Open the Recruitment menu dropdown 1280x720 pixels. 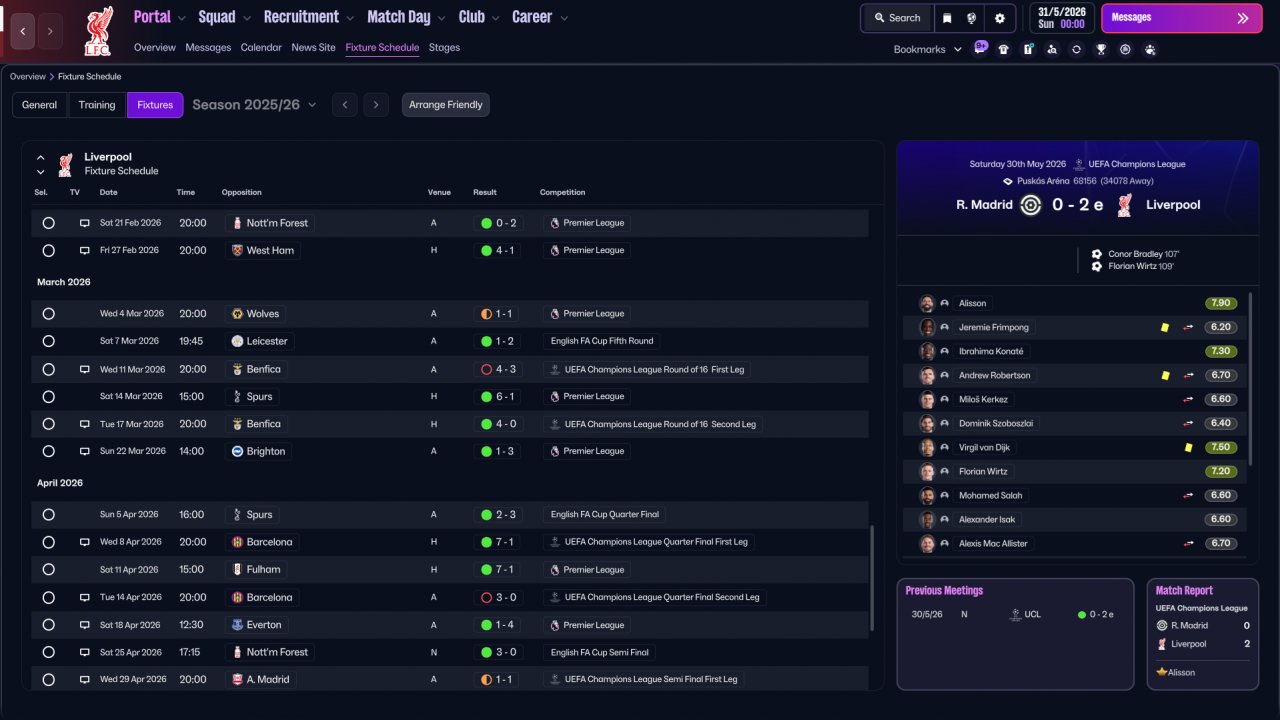pos(309,17)
